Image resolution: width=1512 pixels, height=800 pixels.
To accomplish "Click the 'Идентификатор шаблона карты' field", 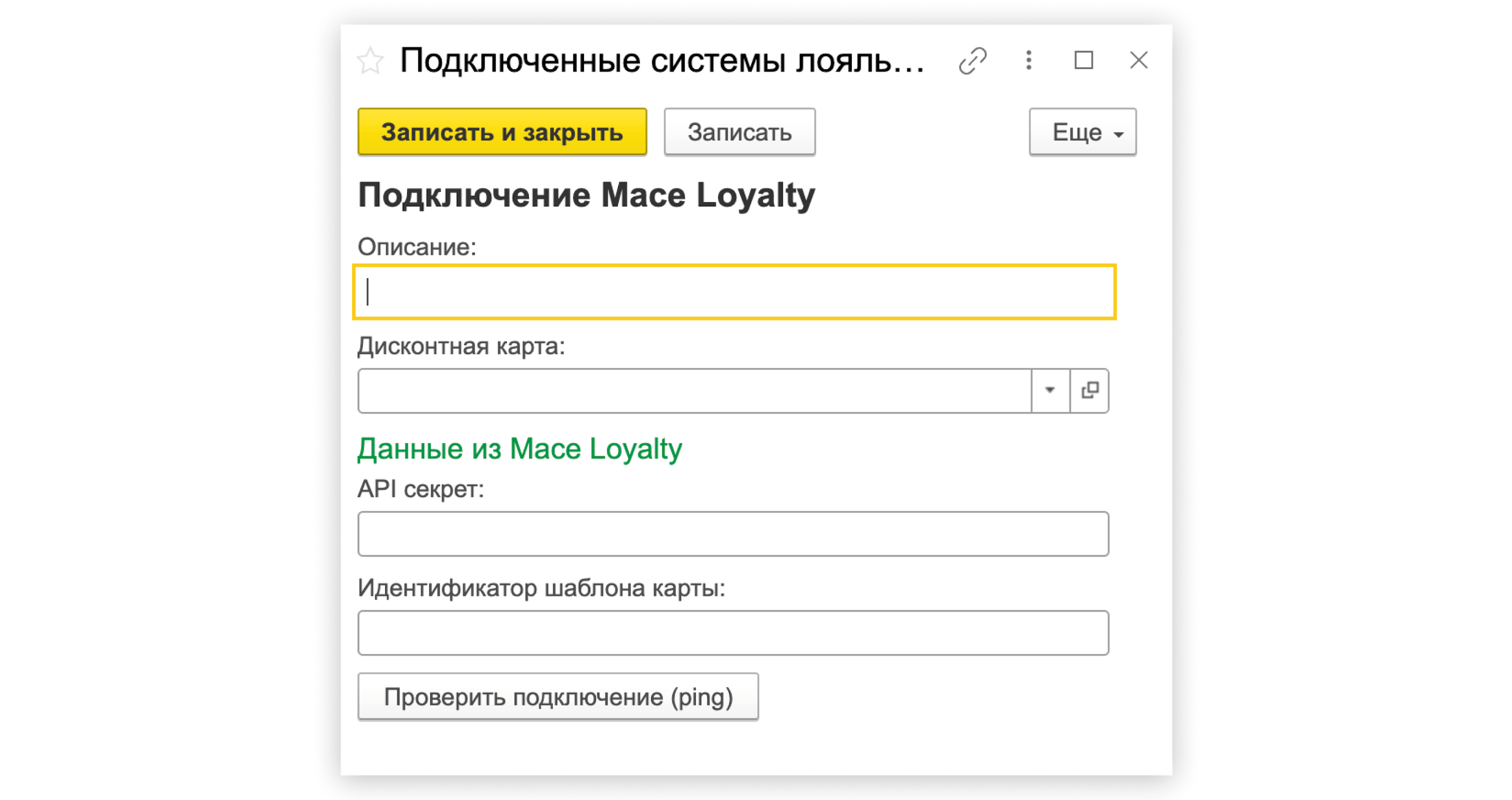I will click(733, 633).
